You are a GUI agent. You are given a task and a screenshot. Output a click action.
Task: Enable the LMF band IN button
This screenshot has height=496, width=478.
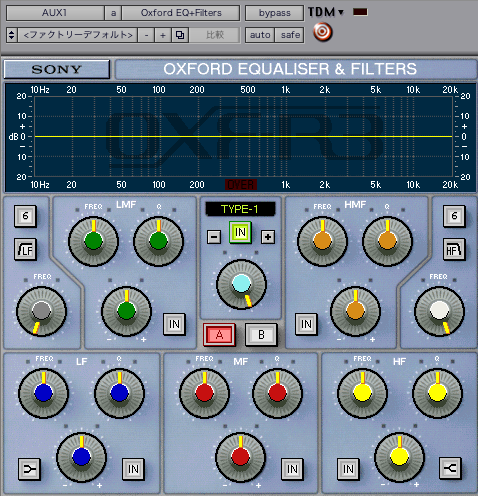click(174, 324)
